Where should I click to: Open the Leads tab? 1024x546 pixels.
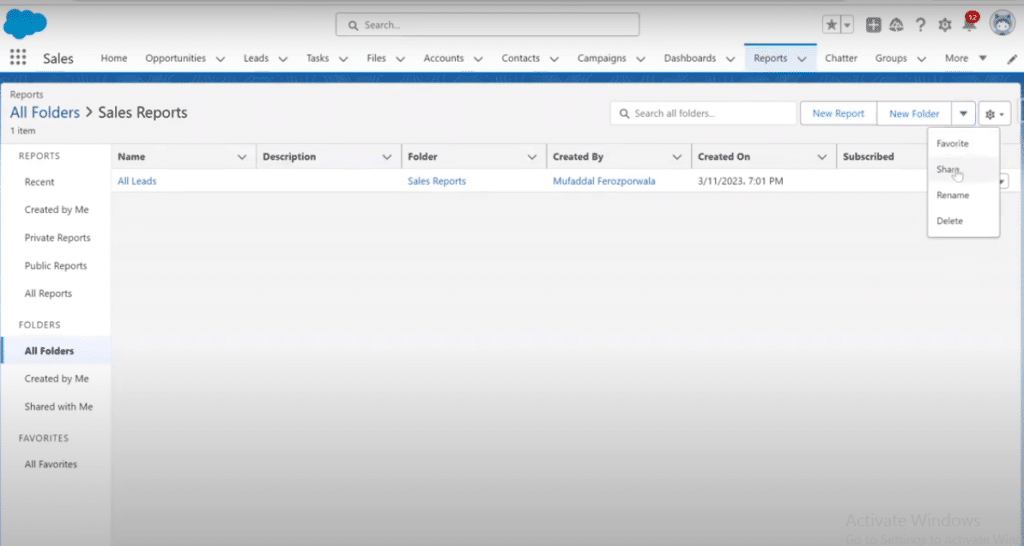256,58
